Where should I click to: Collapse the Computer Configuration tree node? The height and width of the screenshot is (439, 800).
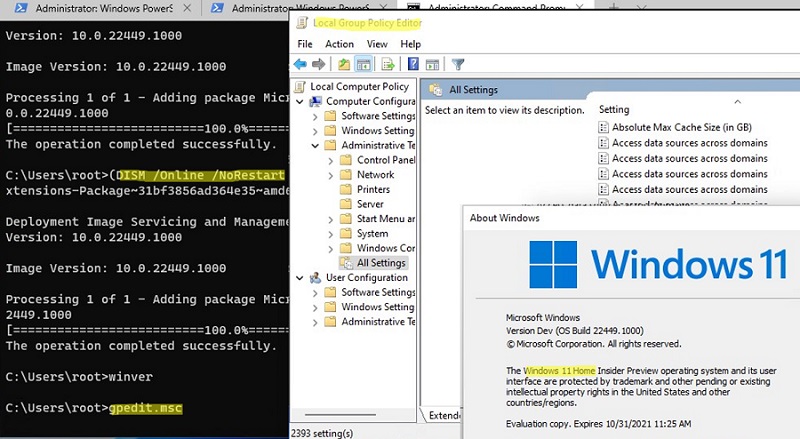pos(303,101)
